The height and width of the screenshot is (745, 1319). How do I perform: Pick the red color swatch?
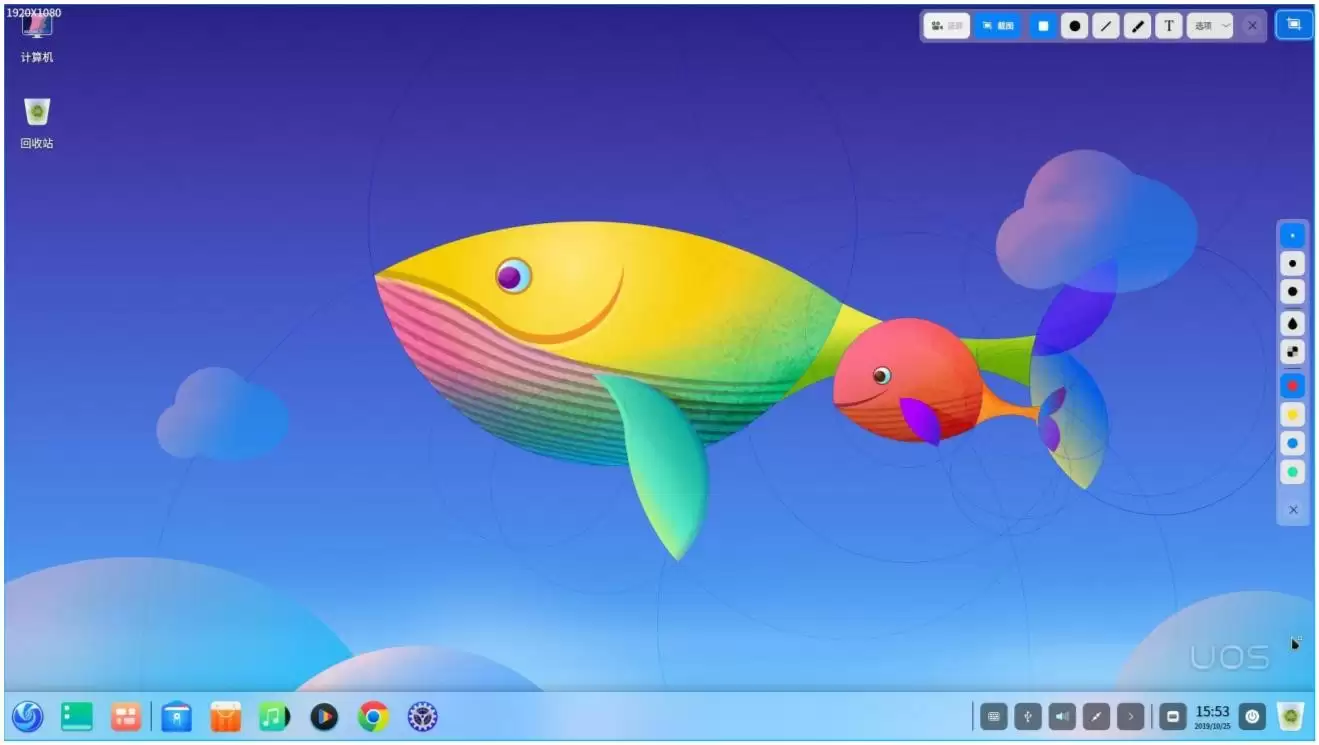pos(1293,385)
